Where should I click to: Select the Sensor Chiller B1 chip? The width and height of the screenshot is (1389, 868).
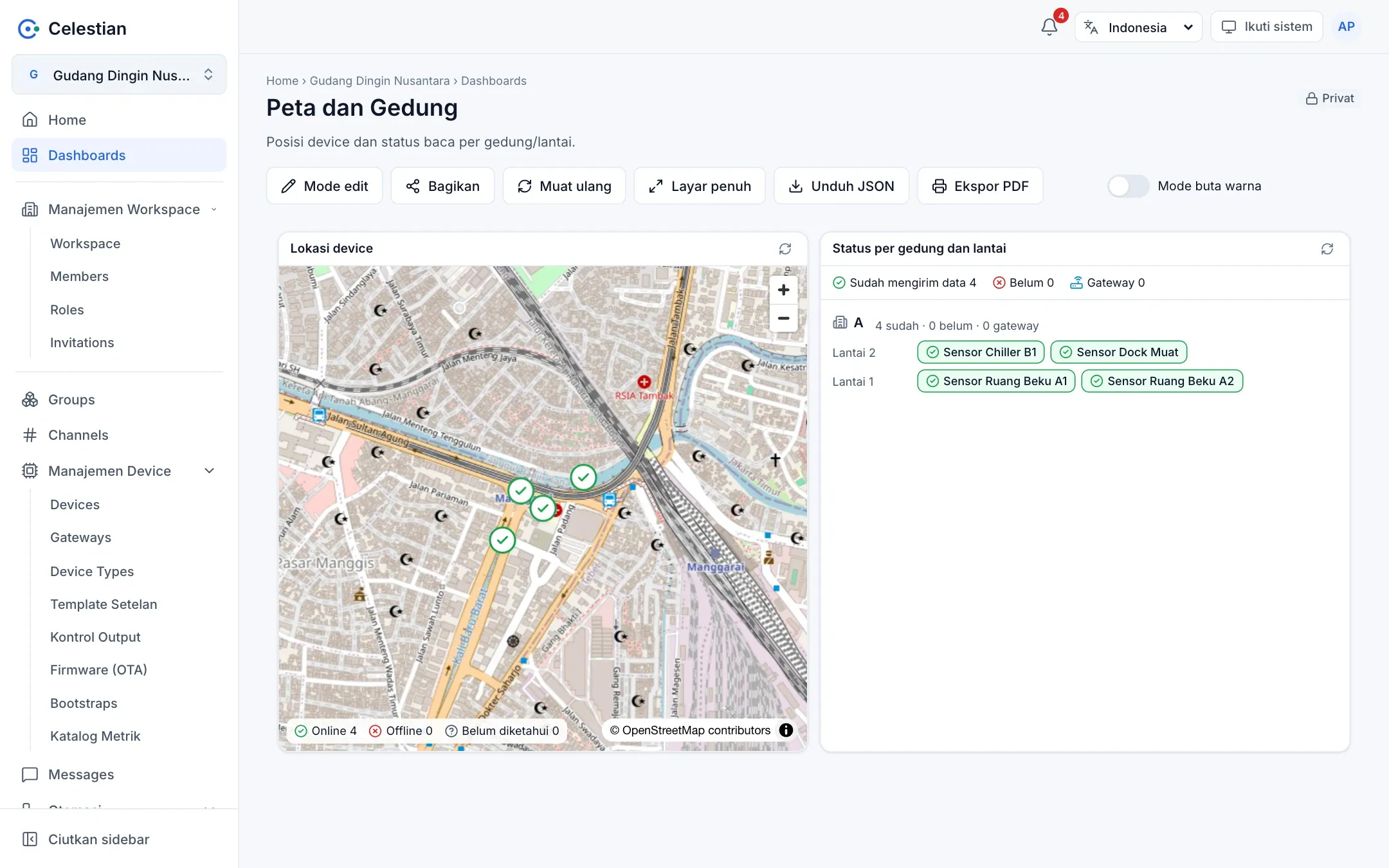(981, 352)
